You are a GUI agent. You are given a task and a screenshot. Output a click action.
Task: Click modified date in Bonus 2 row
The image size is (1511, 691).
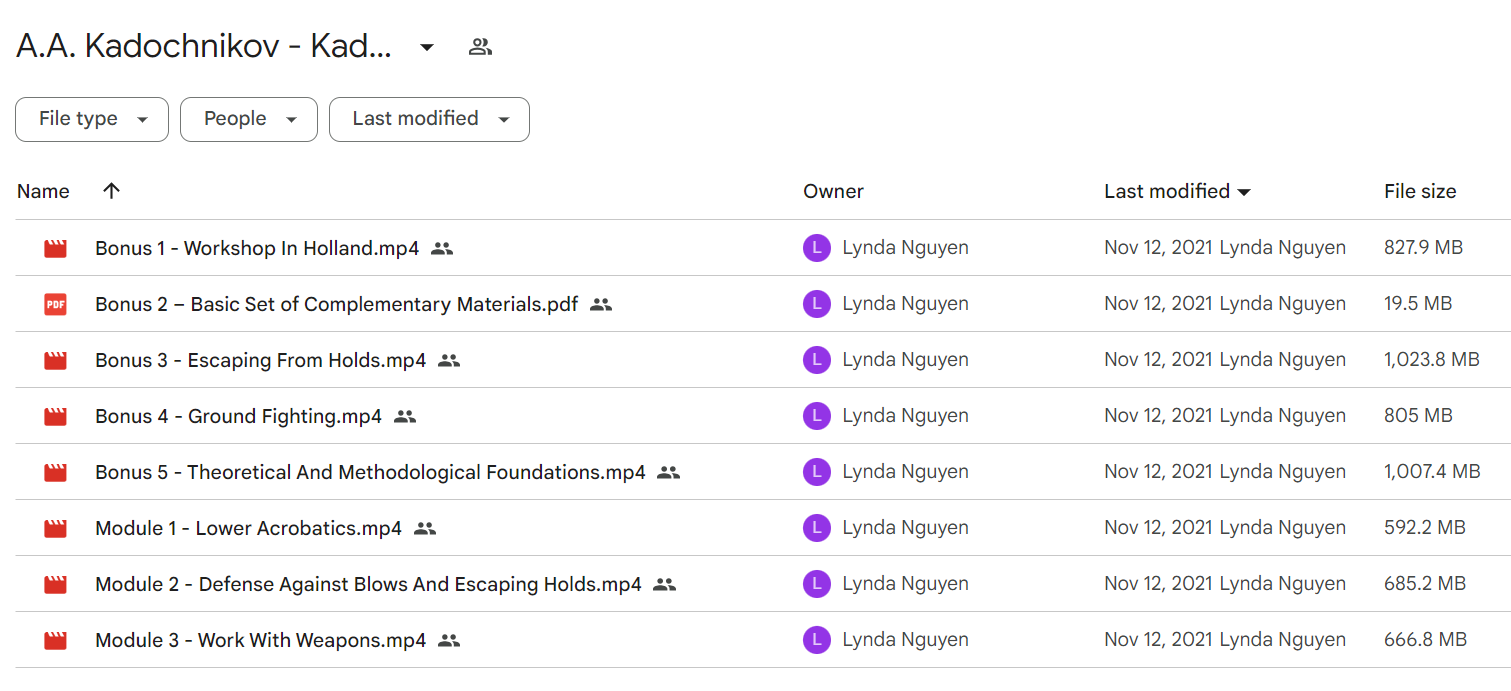1159,304
